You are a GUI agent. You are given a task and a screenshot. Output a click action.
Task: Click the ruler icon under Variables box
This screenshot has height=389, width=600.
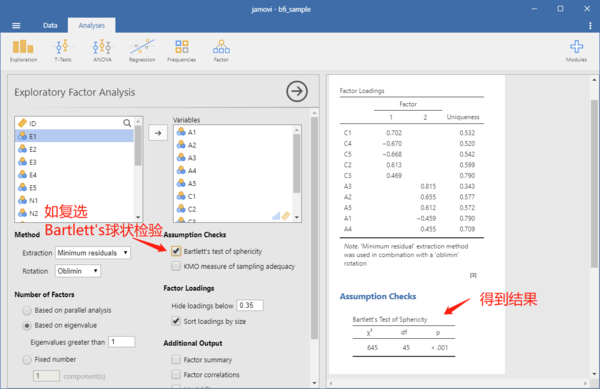[286, 216]
